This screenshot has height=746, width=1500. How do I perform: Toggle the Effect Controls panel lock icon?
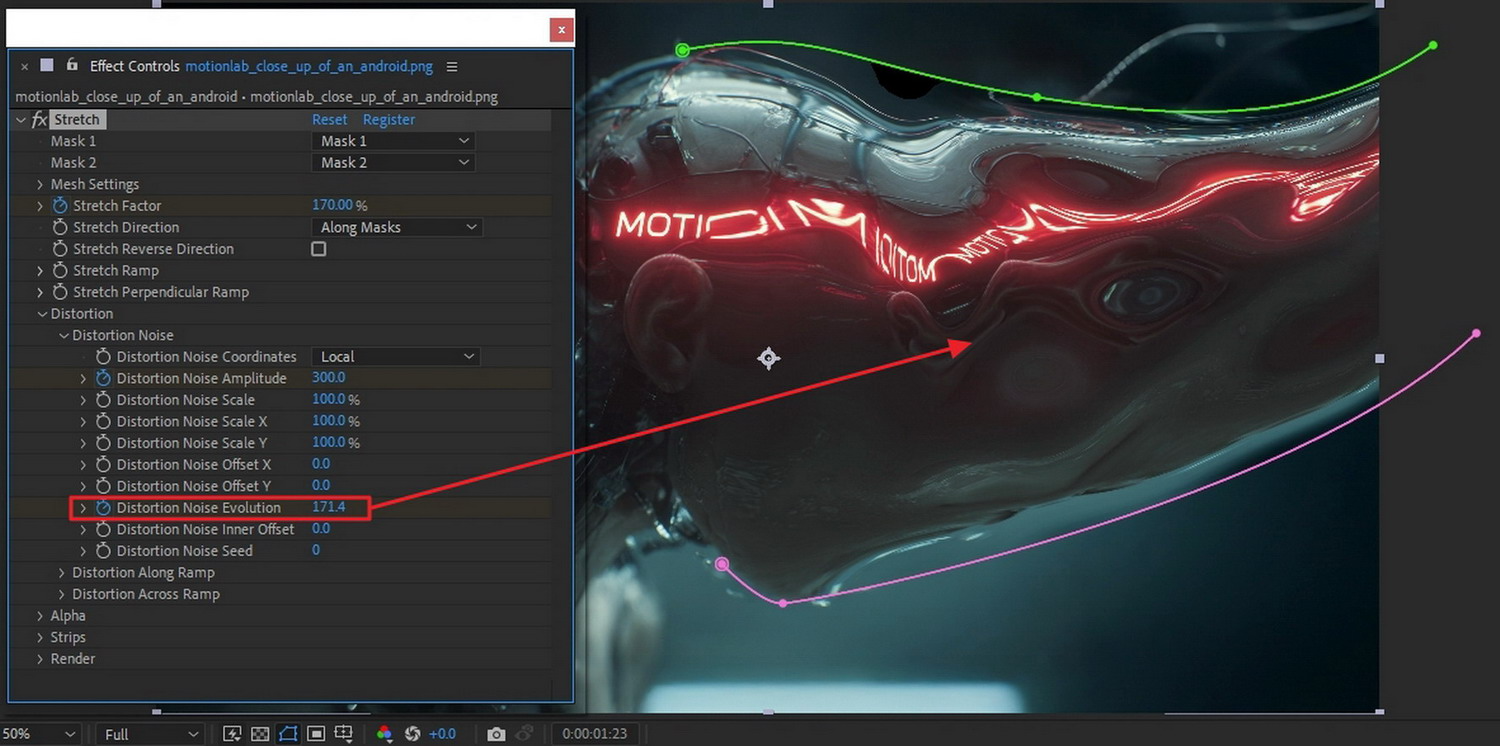tap(71, 65)
